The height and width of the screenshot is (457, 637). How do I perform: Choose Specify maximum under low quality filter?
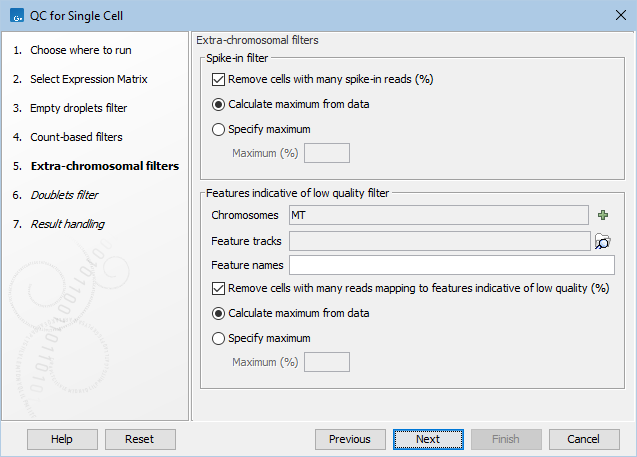(219, 338)
